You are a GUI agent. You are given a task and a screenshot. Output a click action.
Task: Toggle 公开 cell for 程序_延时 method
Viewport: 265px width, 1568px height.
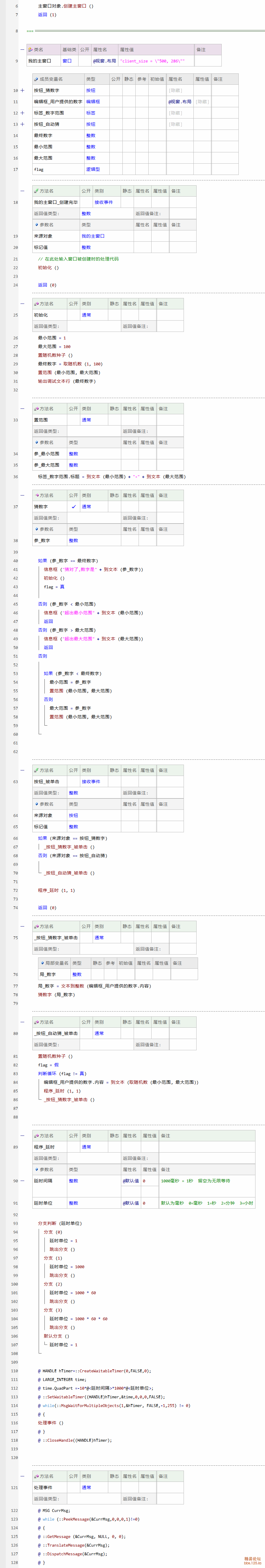pos(74,1147)
